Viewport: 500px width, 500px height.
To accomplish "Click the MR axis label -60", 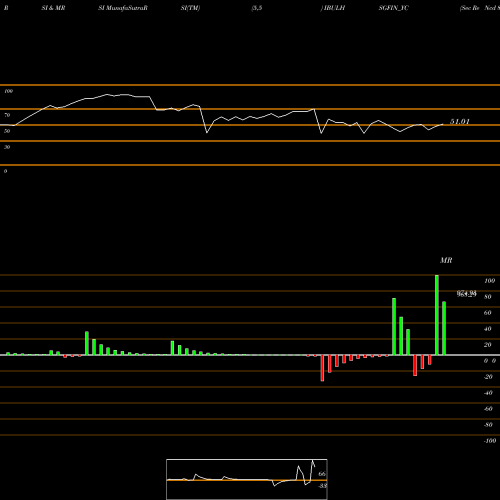I will [488, 409].
